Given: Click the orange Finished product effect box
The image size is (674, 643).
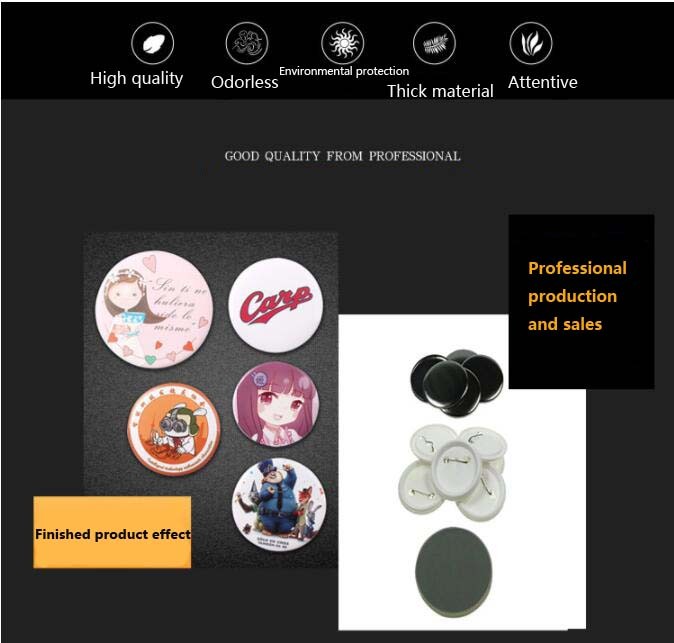Looking at the screenshot, I should coord(112,532).
